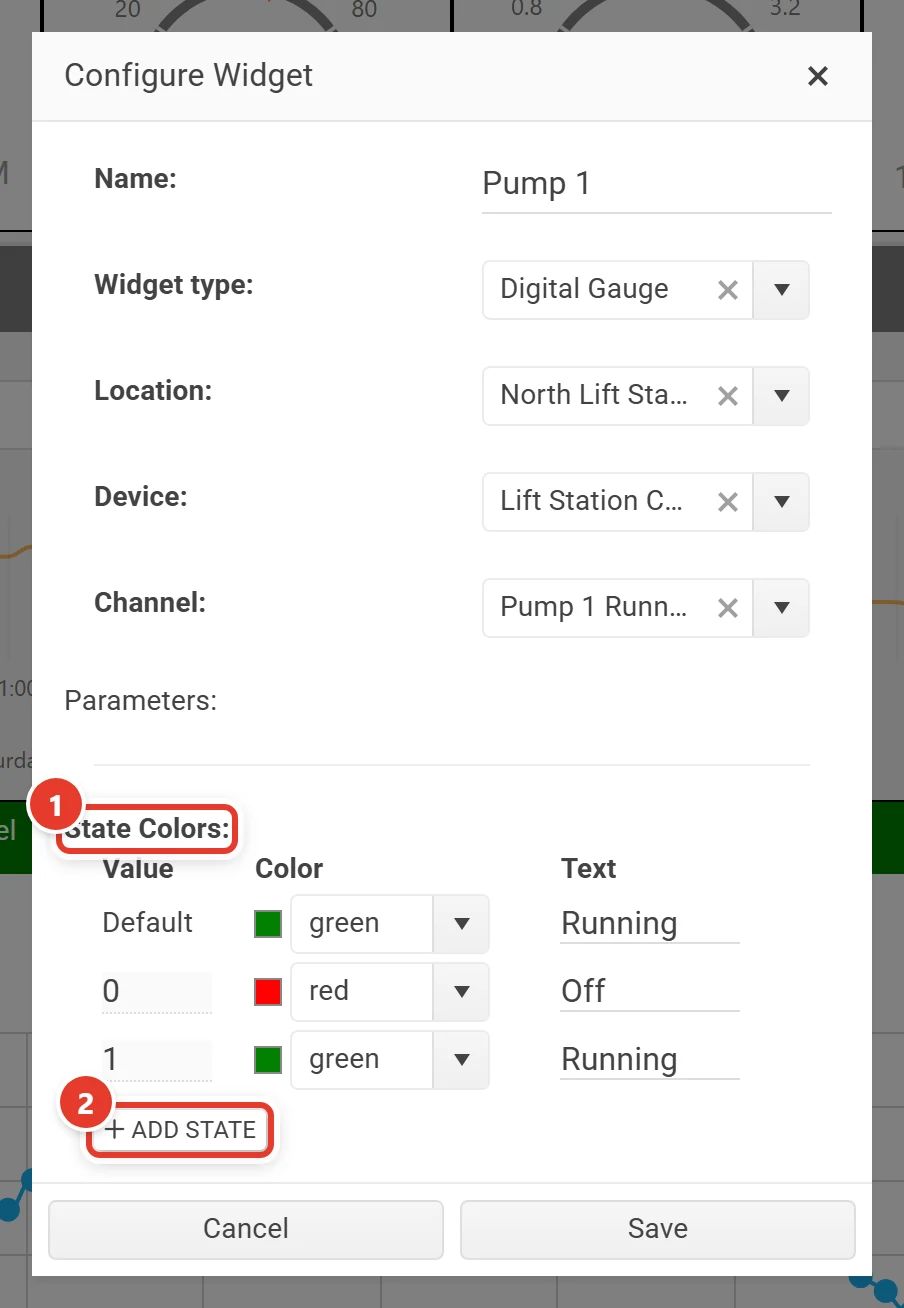The width and height of the screenshot is (904, 1308).
Task: Clear the Channel selection
Action: click(728, 608)
